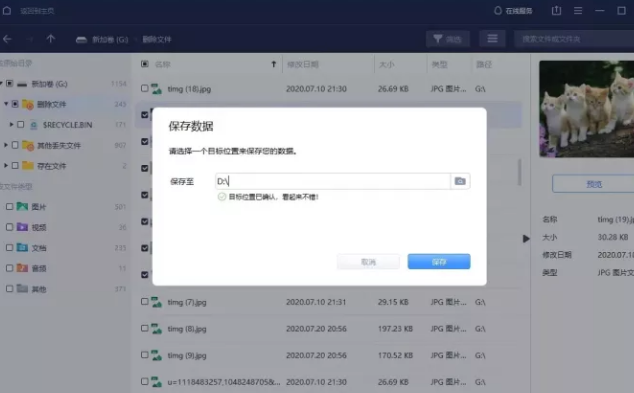This screenshot has width=634, height=393.
Task: Click the sort arrow in the name column
Action: [274, 64]
